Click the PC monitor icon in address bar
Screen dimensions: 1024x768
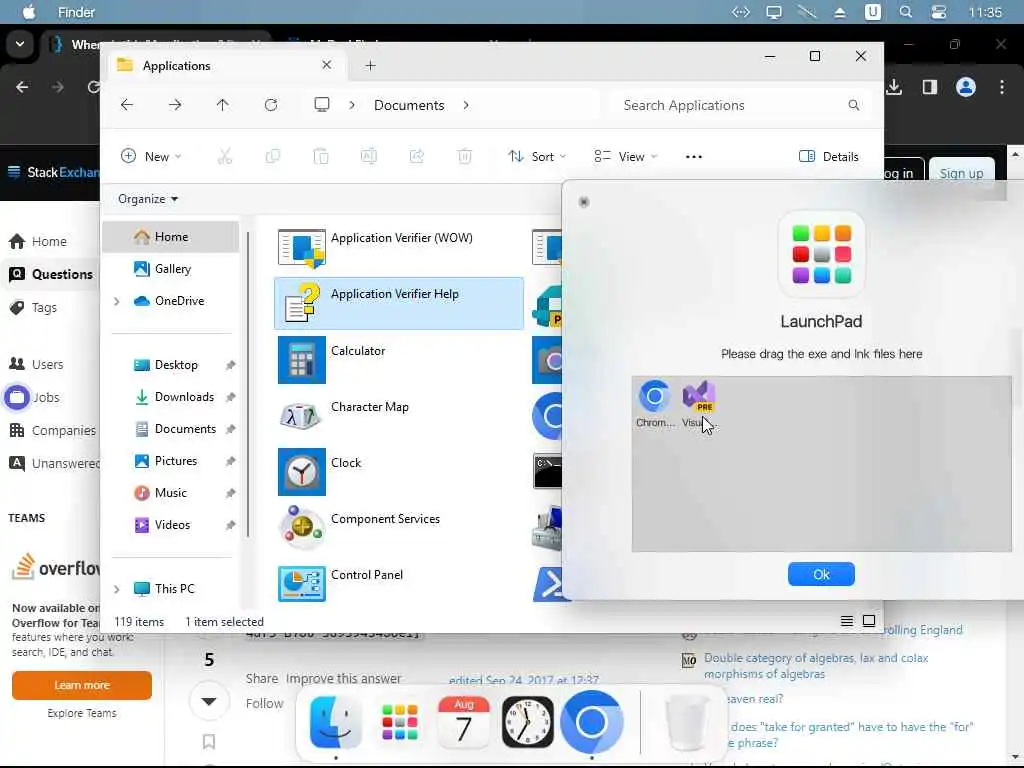click(321, 105)
